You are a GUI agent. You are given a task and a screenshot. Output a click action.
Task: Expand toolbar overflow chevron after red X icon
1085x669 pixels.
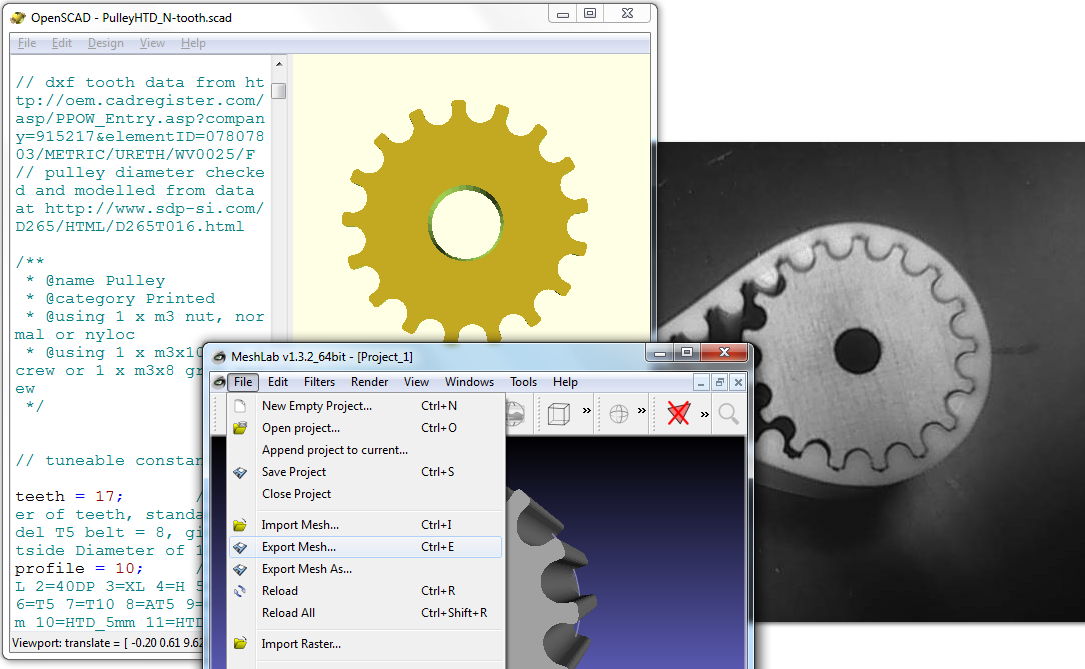[x=704, y=414]
